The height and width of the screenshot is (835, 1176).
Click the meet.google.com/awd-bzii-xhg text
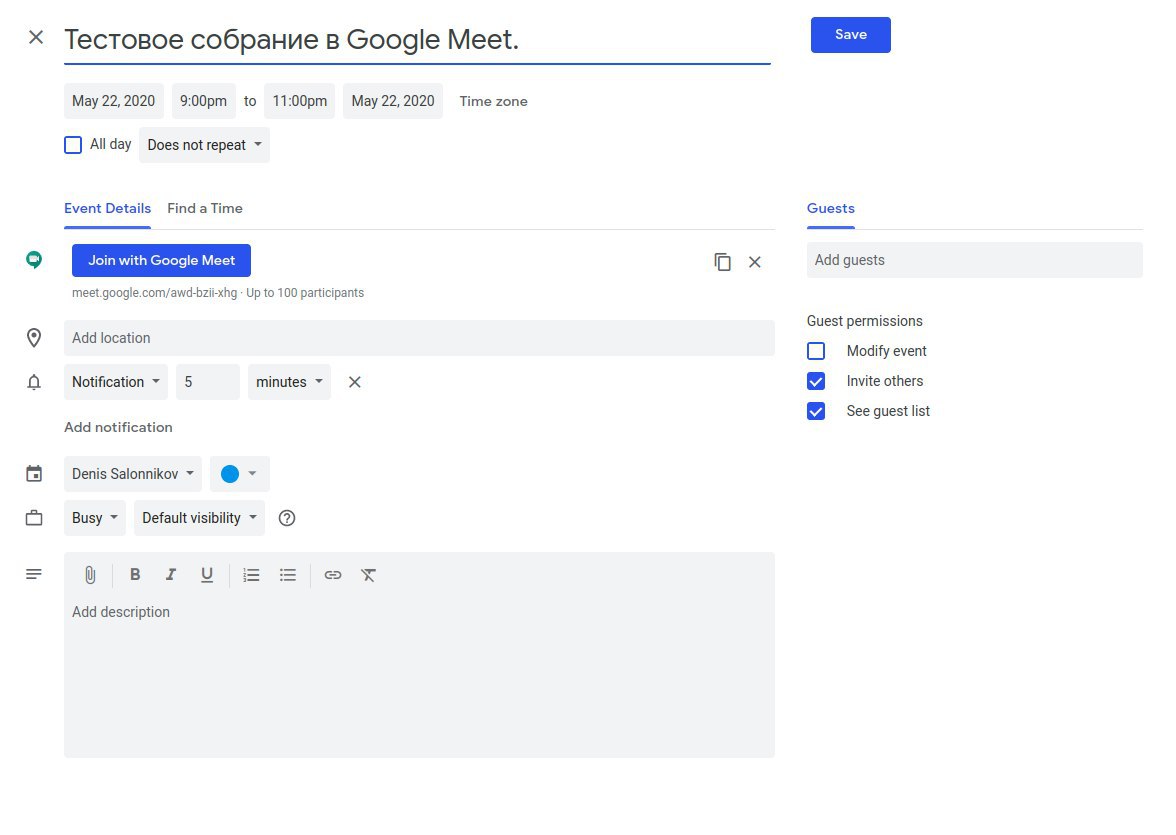pos(154,293)
